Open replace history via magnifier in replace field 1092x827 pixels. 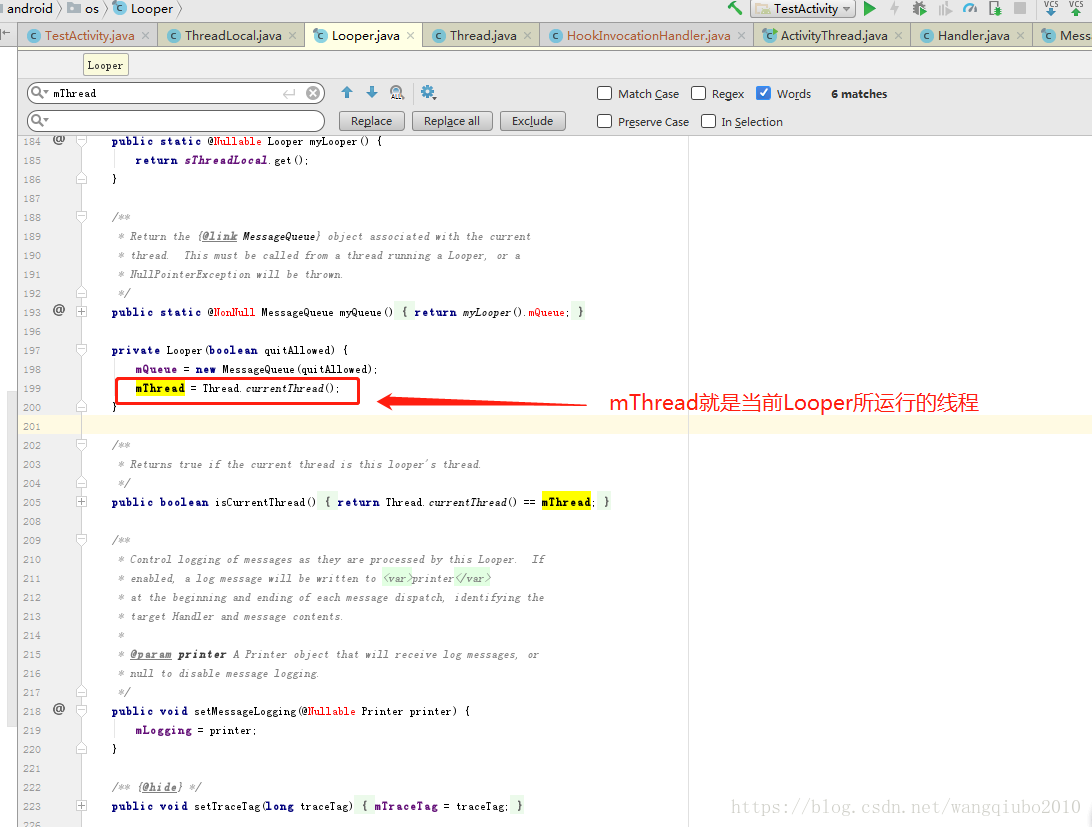(40, 121)
